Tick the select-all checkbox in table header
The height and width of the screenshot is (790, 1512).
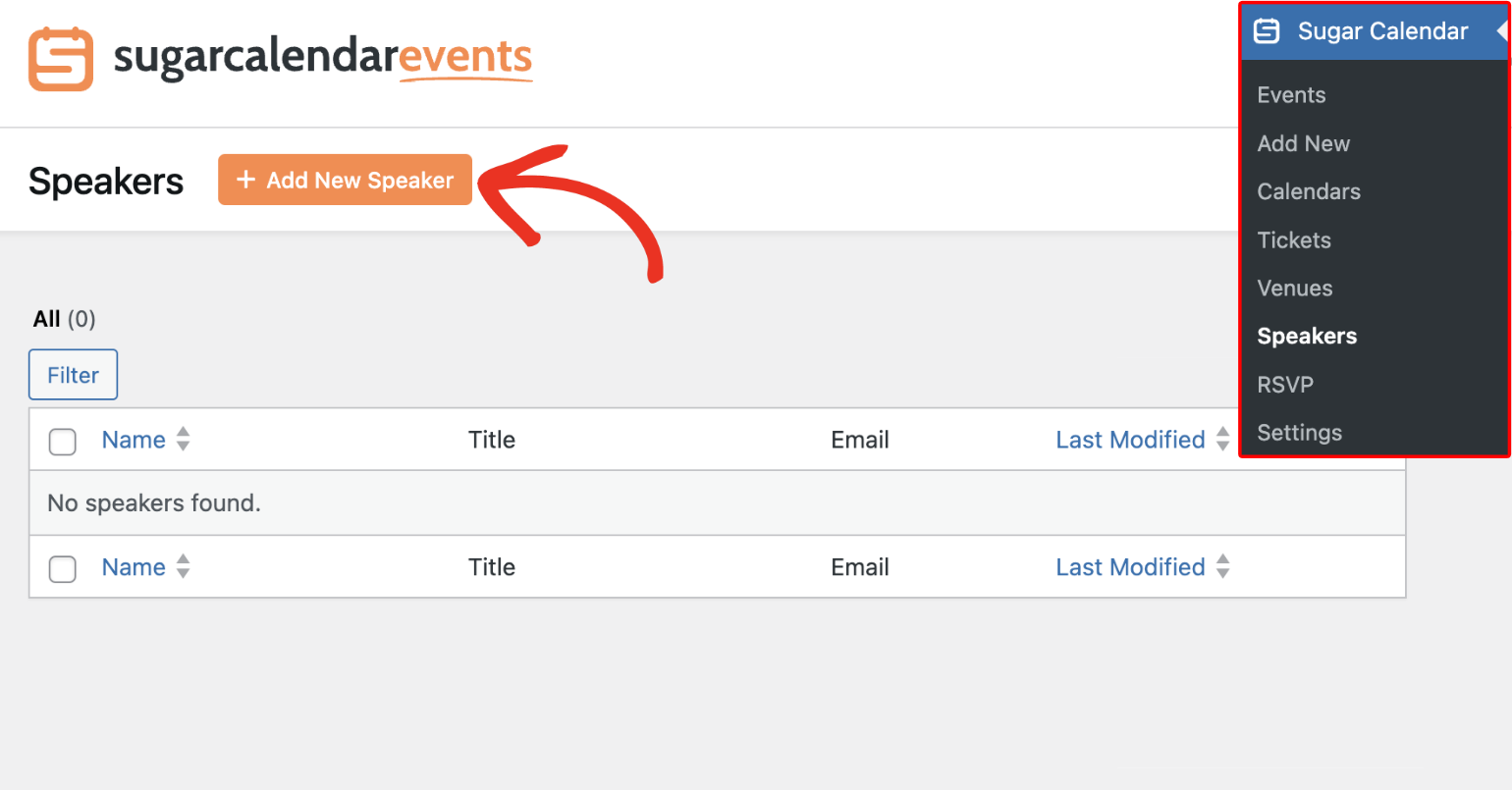tap(63, 442)
